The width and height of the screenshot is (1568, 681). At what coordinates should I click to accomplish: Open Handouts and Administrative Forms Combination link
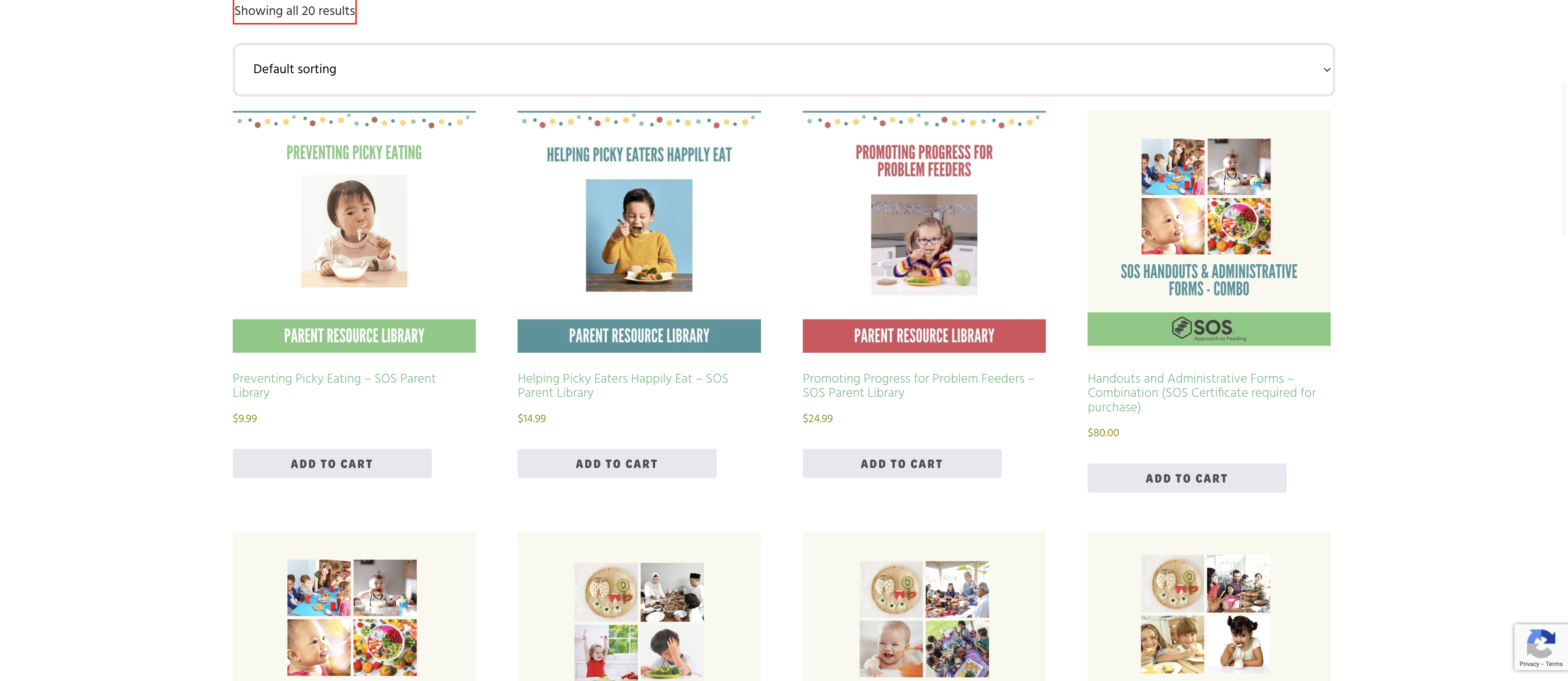1202,393
